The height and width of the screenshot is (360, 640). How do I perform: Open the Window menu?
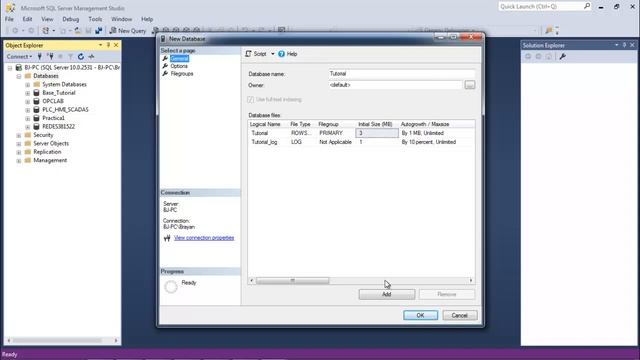[122, 19]
